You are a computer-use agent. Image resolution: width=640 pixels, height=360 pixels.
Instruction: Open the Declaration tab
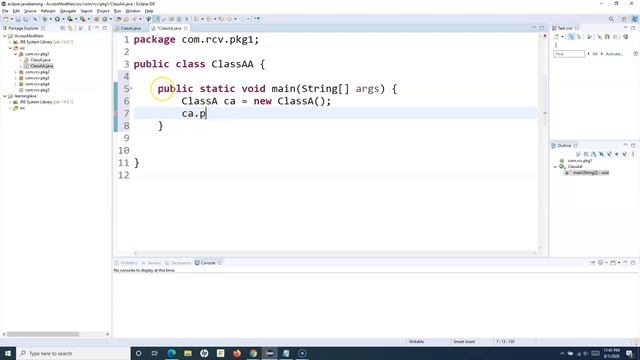(178, 263)
